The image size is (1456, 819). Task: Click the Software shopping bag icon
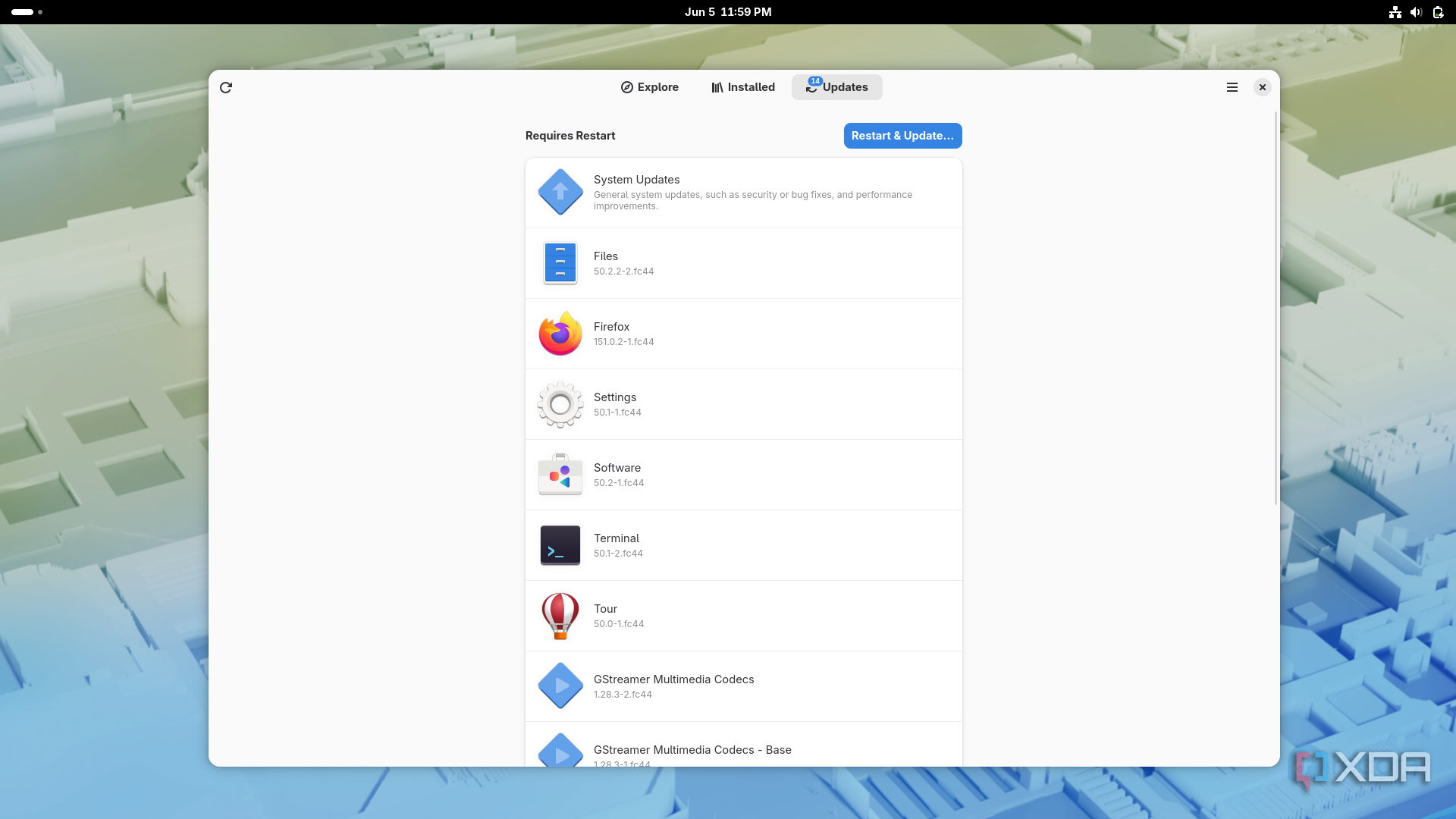pos(560,475)
